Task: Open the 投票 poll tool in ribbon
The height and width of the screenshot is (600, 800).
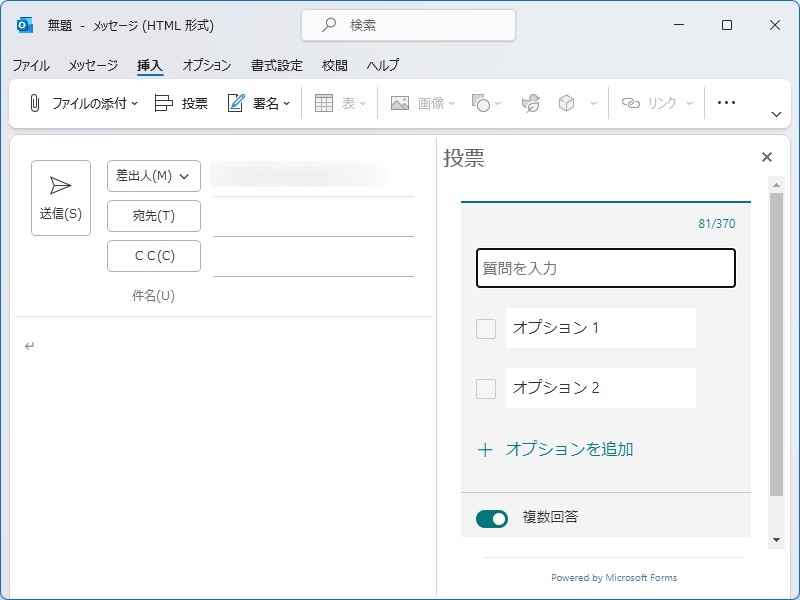Action: pos(181,103)
